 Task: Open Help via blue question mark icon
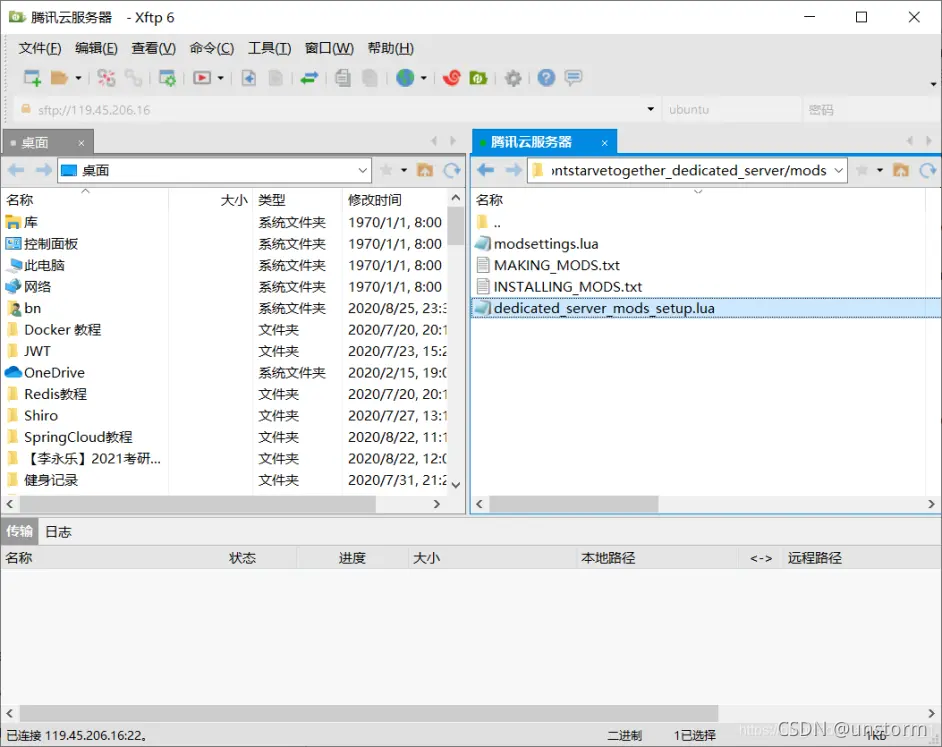[546, 78]
